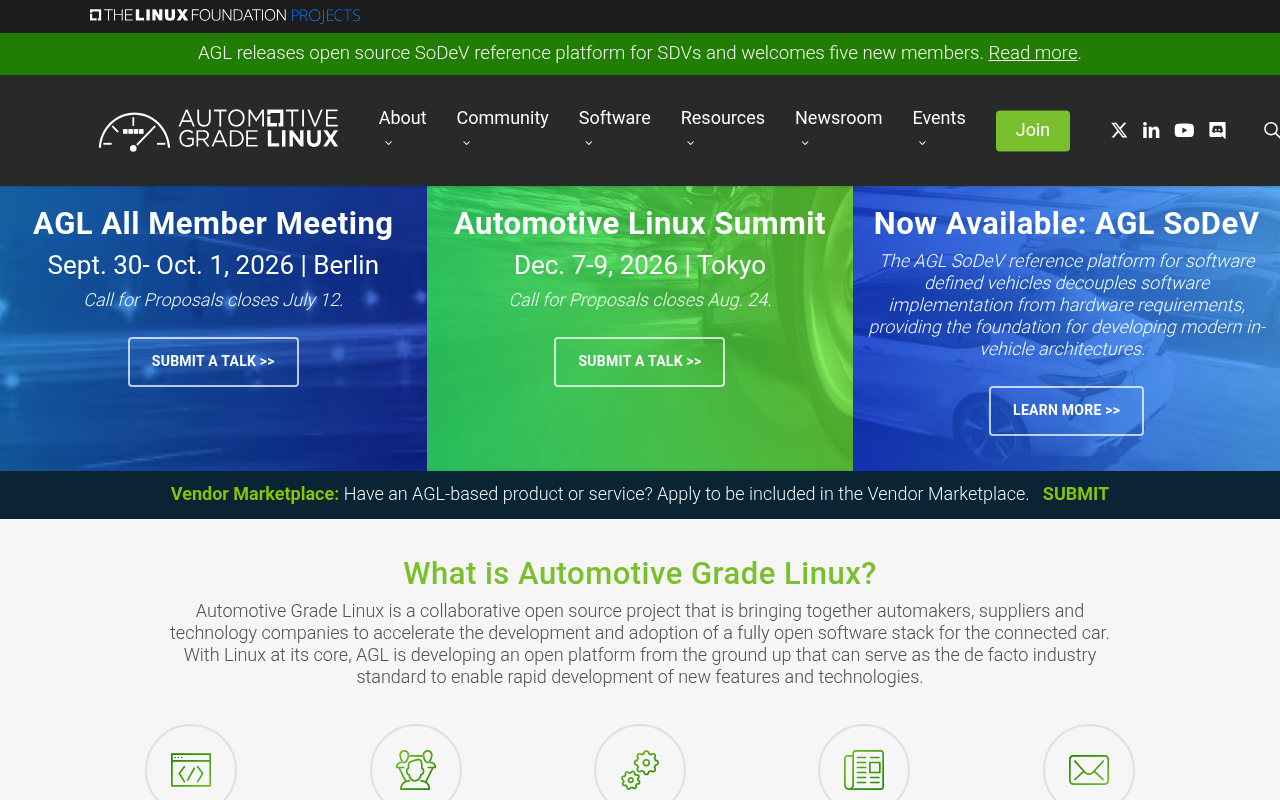Click the green Join button

pyautogui.click(x=1033, y=130)
